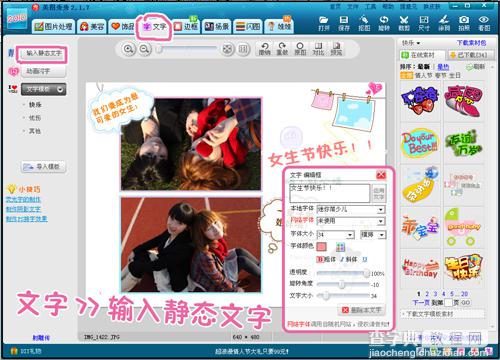Click the 原图 original image icon

[300, 49]
